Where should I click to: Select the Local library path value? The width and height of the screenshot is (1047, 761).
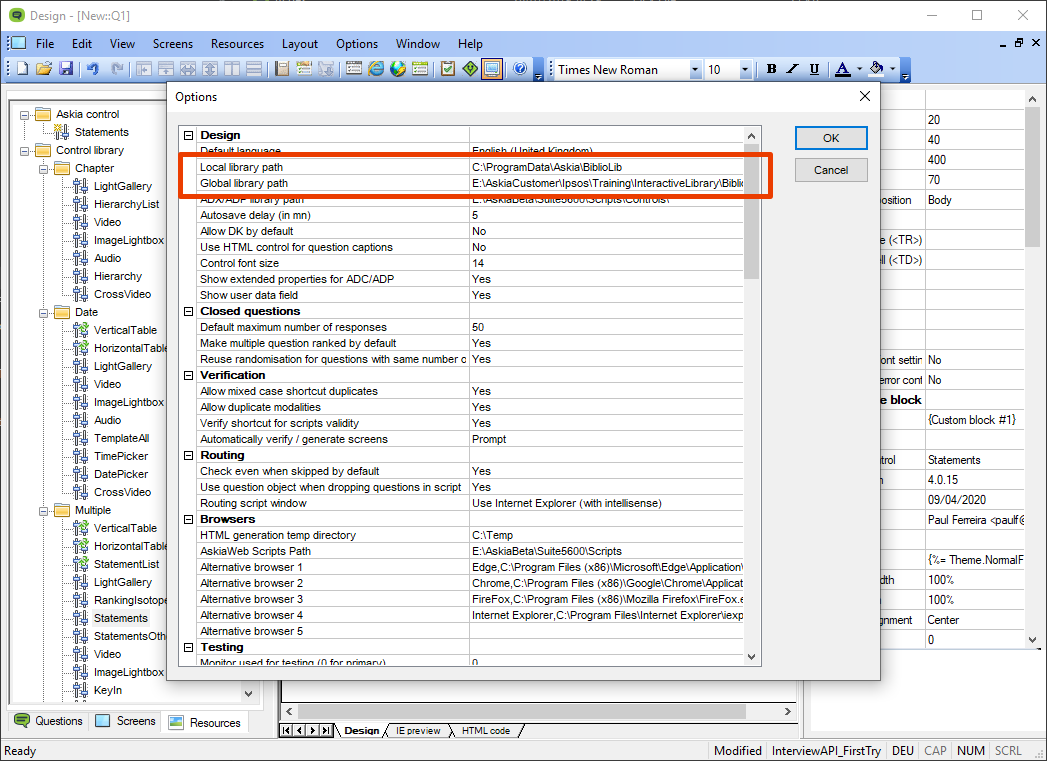click(606, 167)
